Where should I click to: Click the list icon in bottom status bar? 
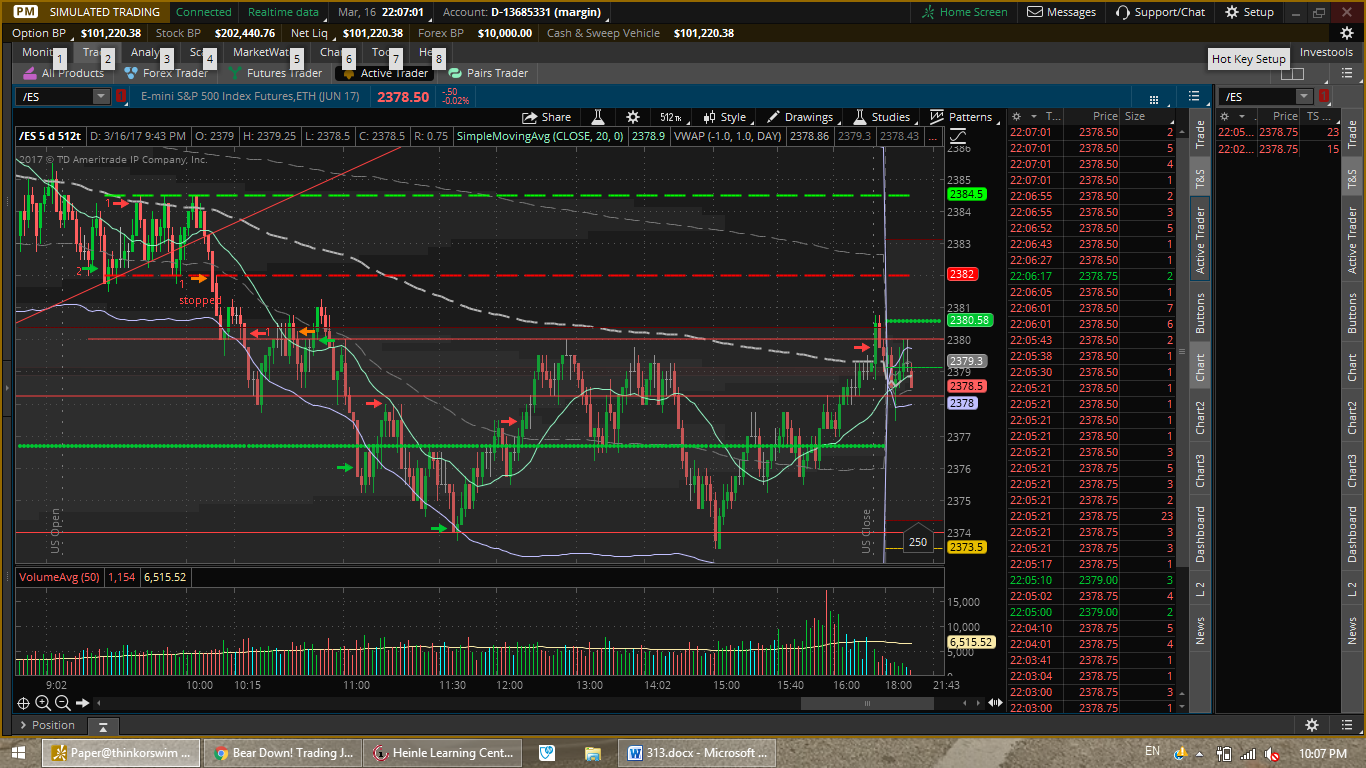click(1346, 725)
